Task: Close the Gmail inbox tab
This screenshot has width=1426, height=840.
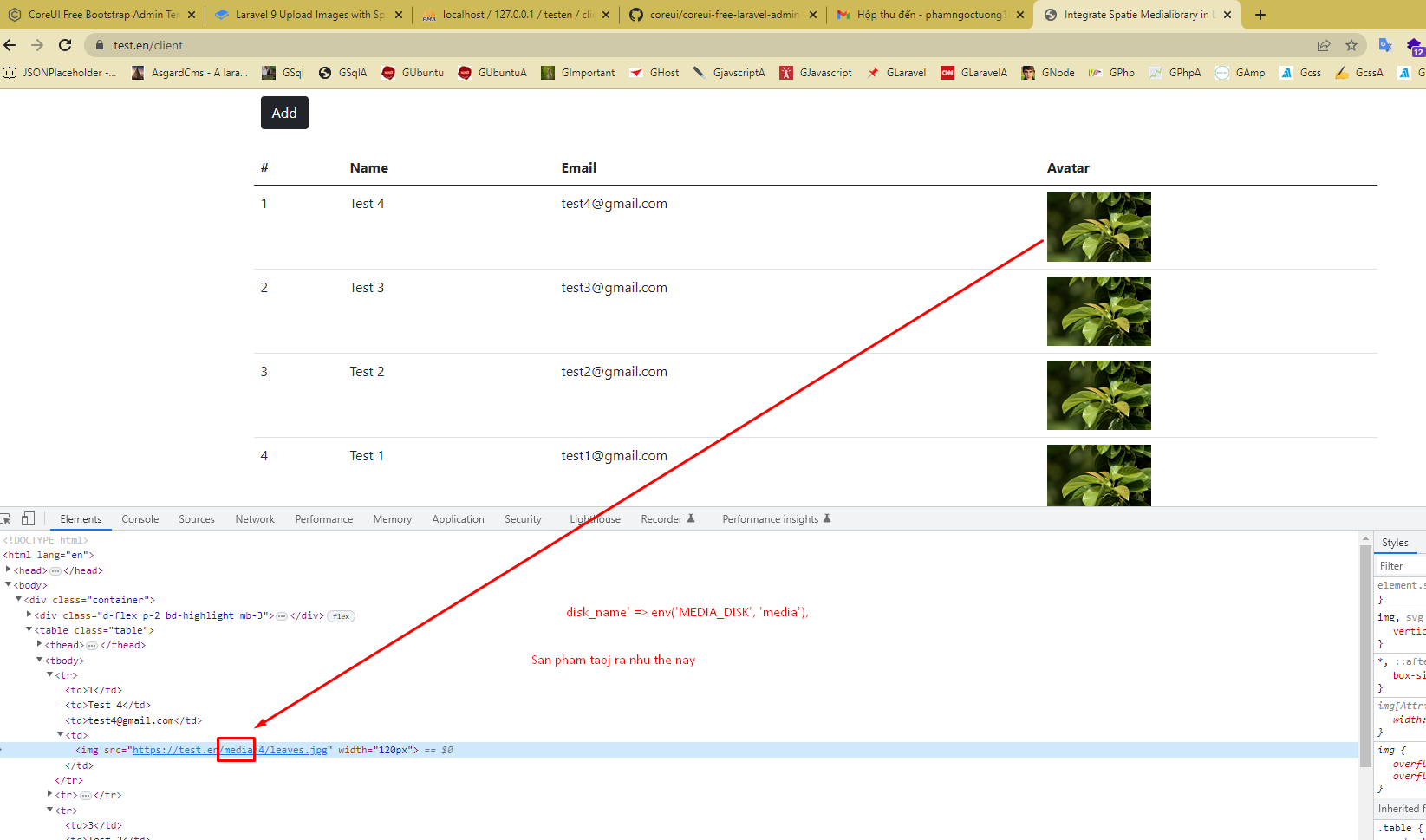Action: (1020, 15)
